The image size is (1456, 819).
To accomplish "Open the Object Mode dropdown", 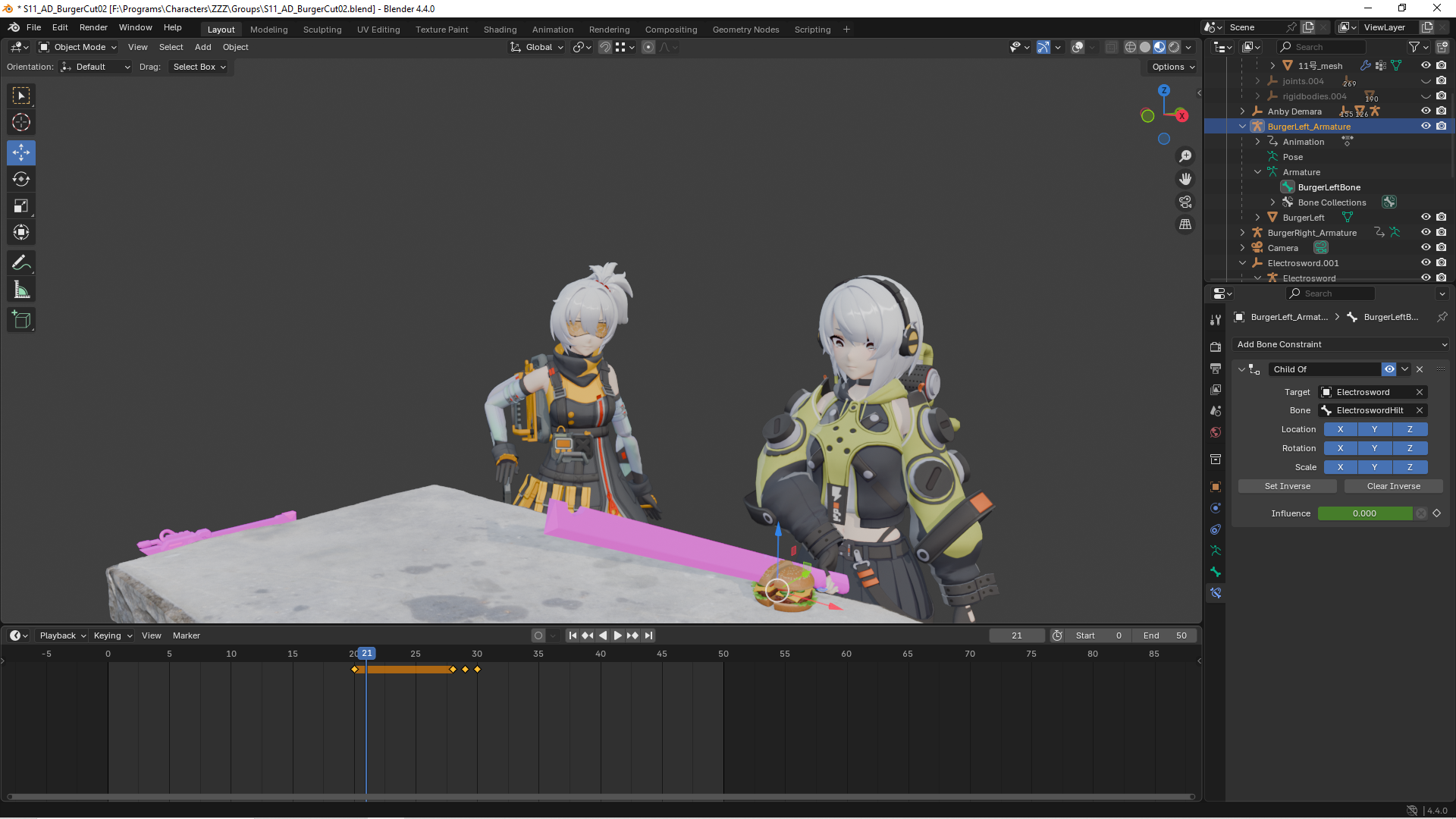I will 78,47.
